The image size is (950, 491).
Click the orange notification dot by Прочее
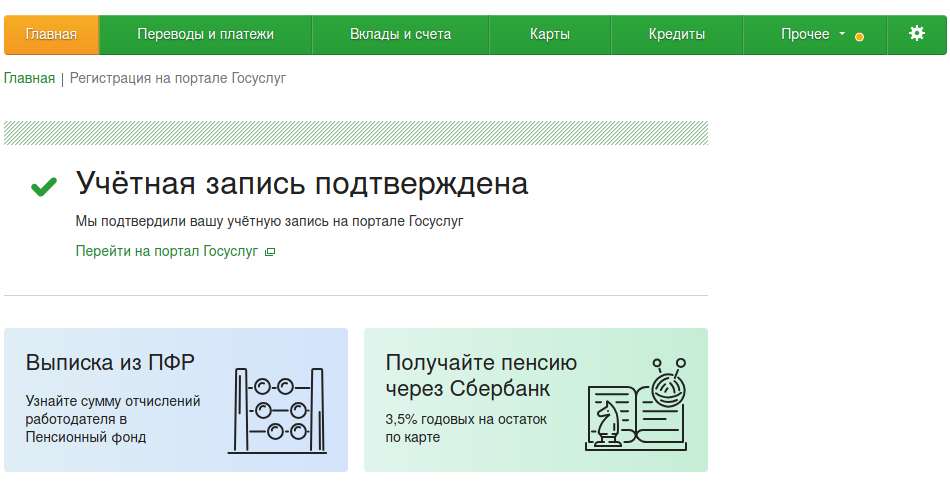[x=860, y=37]
